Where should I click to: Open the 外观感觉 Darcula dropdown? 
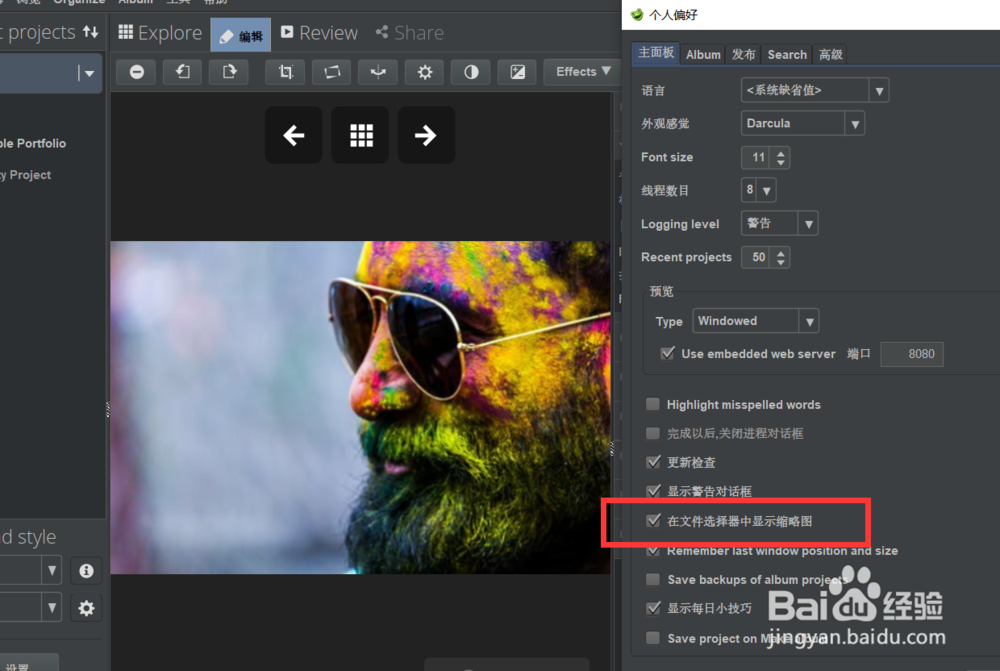tap(802, 123)
